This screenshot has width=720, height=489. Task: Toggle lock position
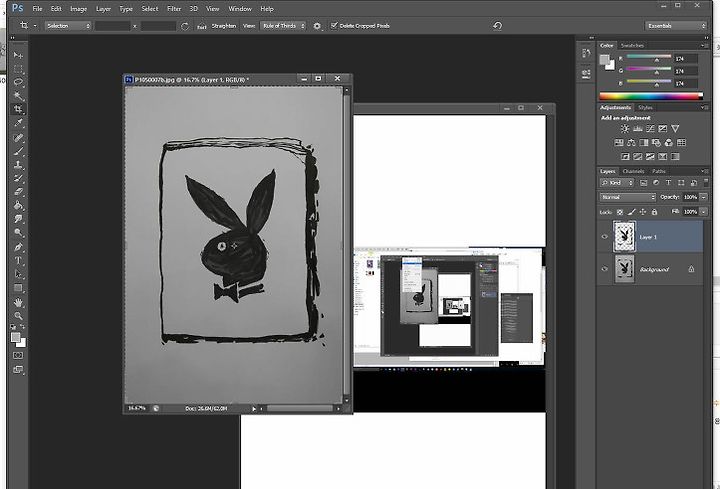(643, 212)
